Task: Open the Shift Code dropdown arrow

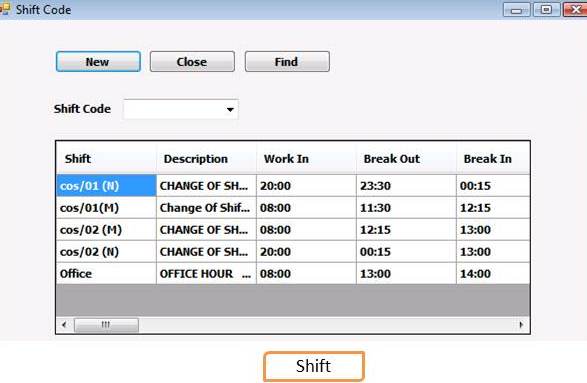Action: tap(230, 109)
